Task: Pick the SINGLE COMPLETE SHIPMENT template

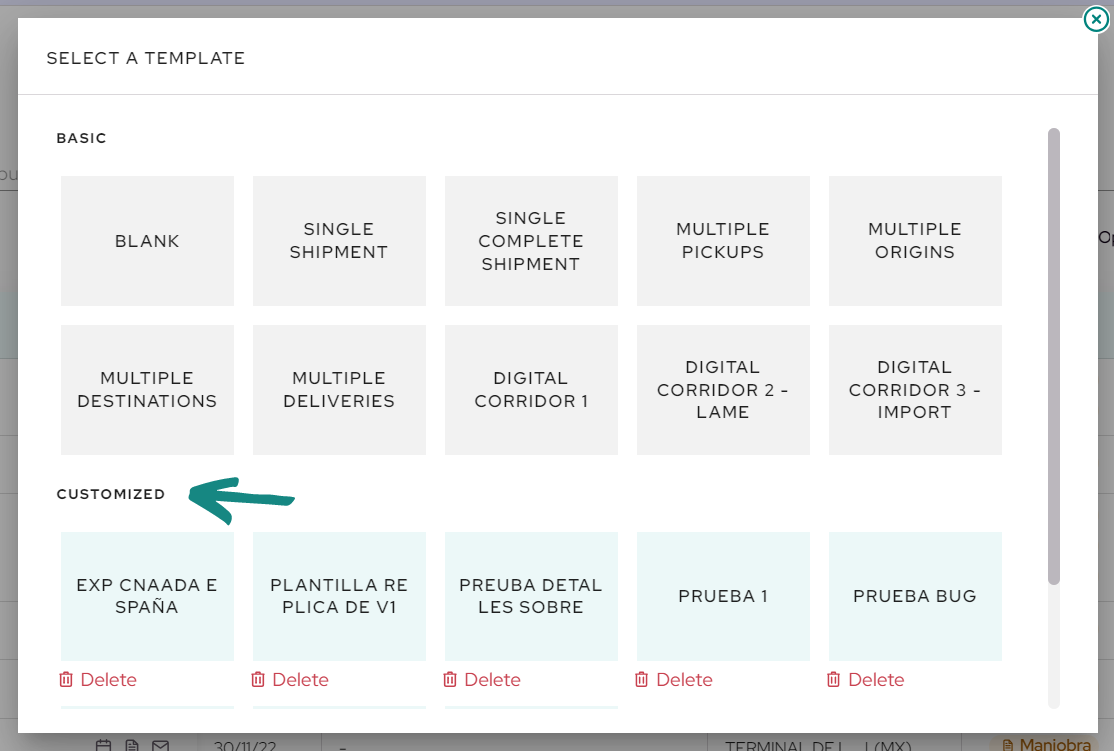Action: [x=531, y=241]
